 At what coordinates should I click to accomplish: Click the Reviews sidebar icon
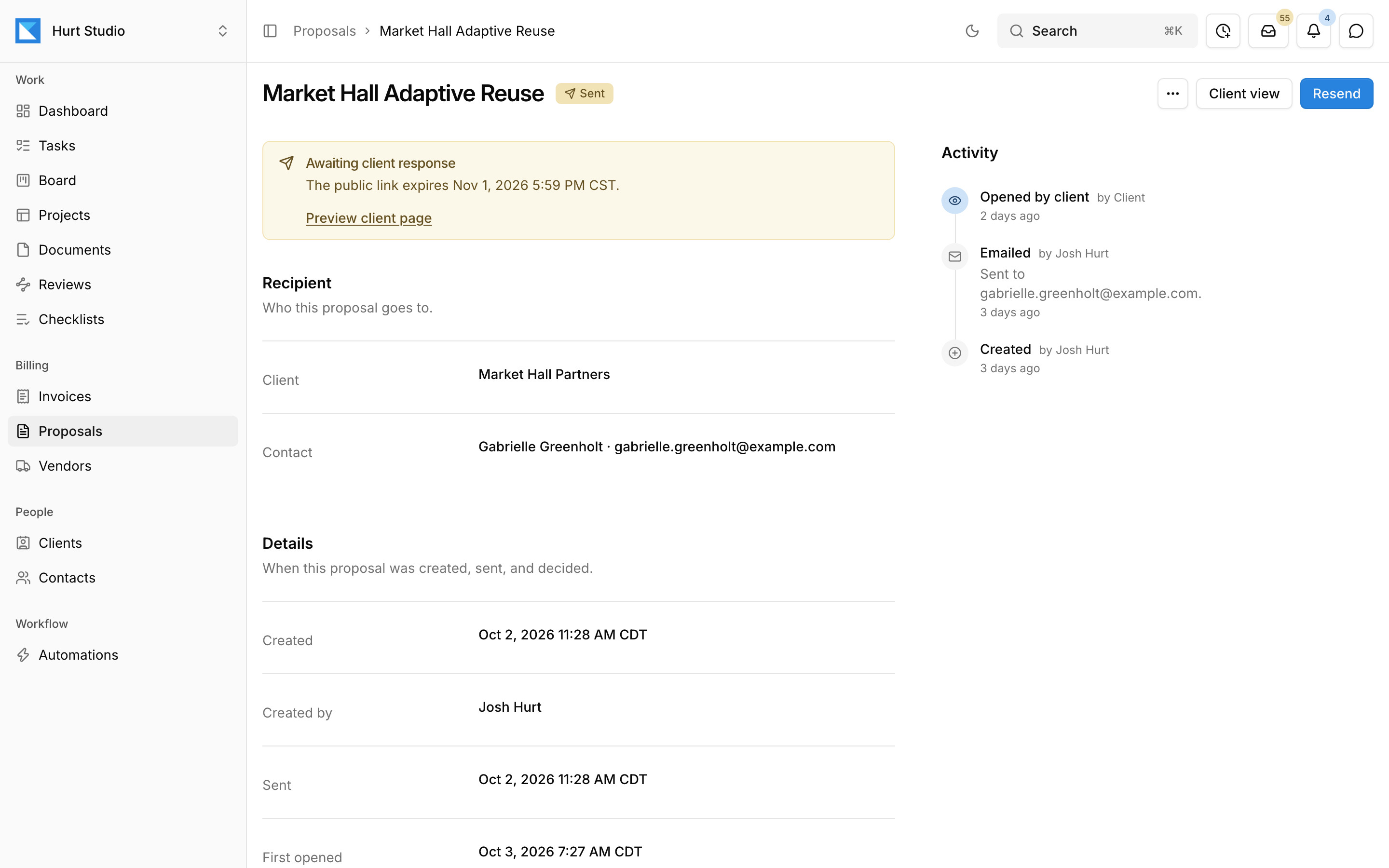[23, 285]
